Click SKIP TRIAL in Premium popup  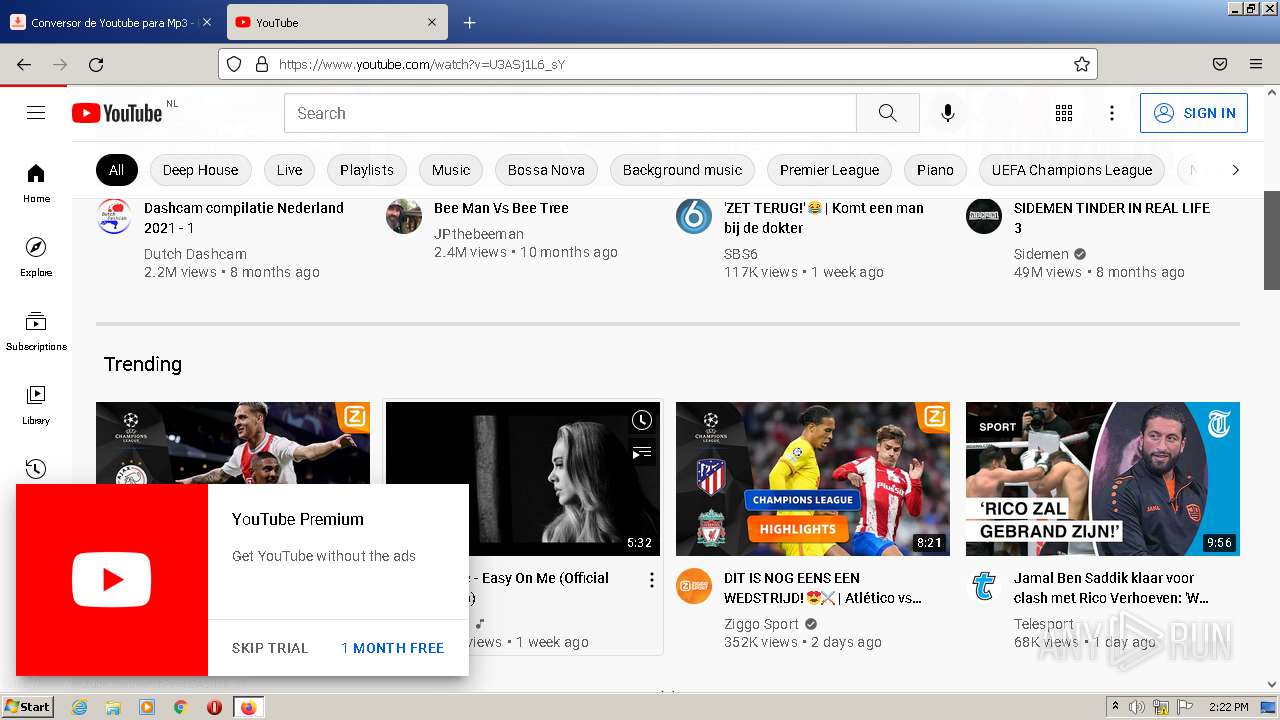coord(270,648)
